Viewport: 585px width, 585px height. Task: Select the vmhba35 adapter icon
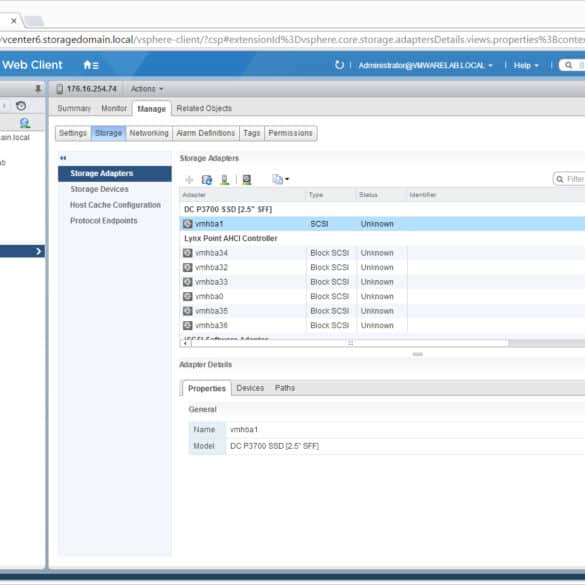coord(187,311)
